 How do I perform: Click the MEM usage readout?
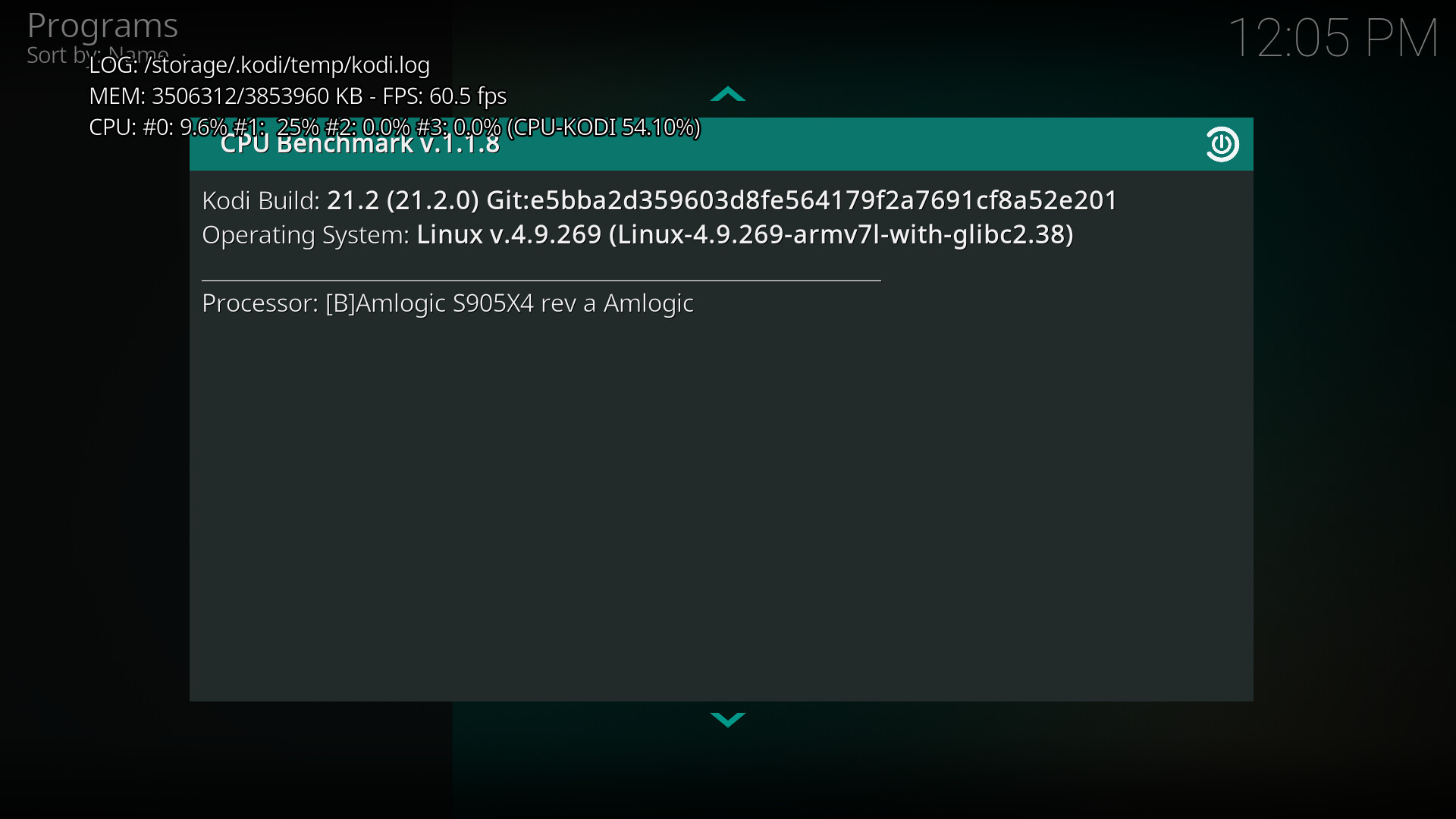click(x=225, y=96)
